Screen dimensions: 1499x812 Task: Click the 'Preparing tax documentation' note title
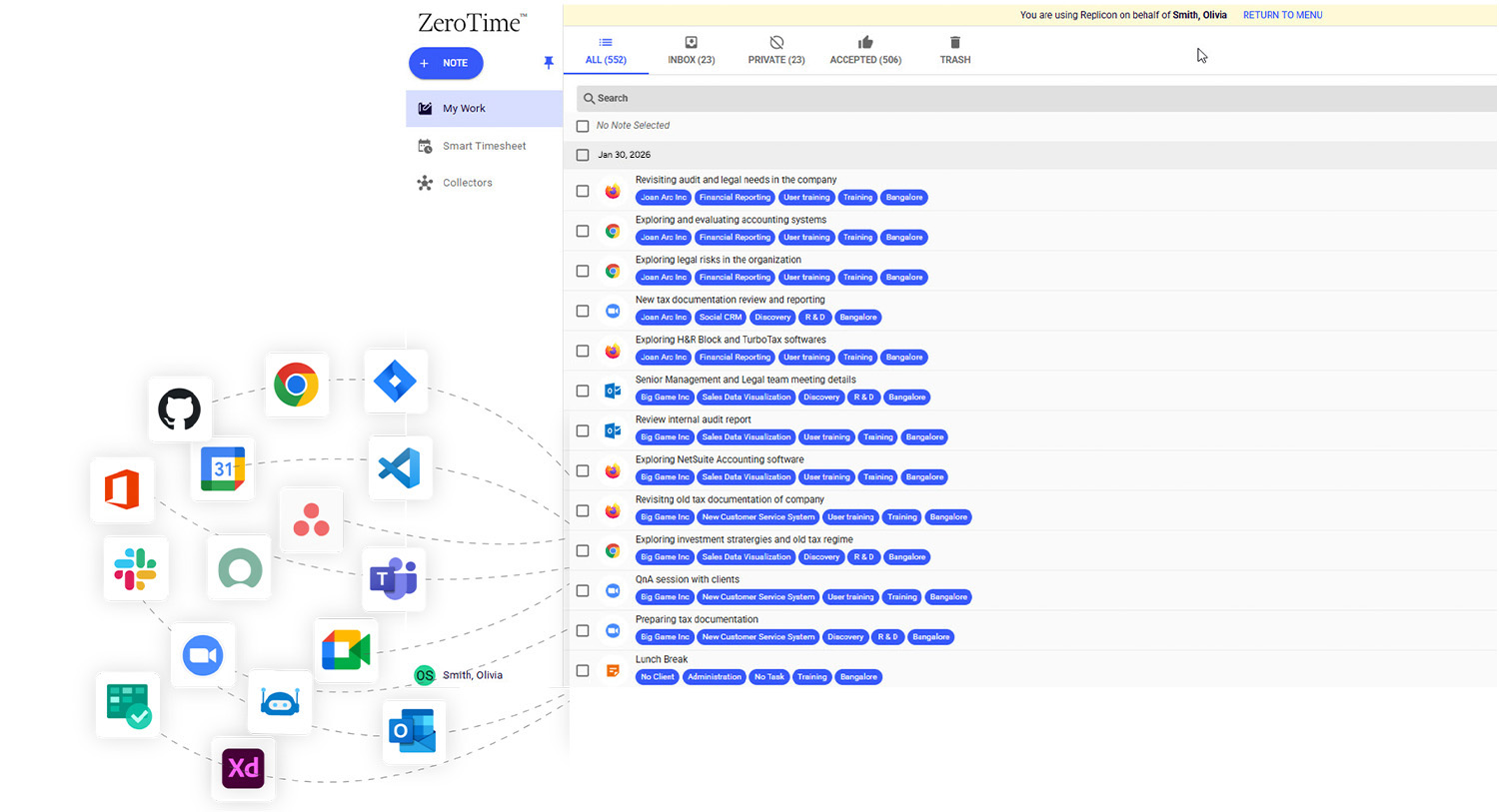(x=697, y=619)
